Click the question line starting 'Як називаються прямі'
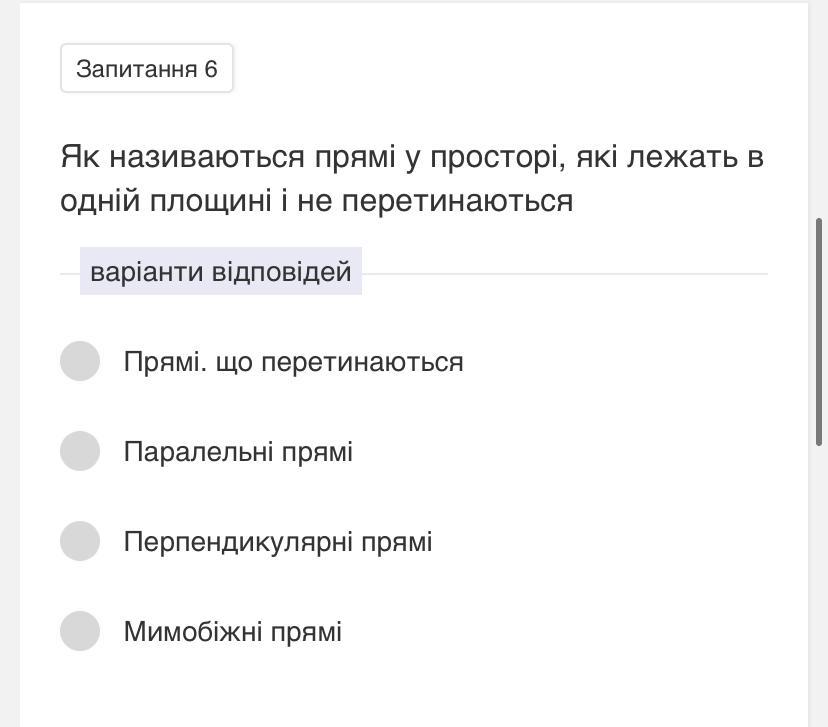 click(411, 157)
